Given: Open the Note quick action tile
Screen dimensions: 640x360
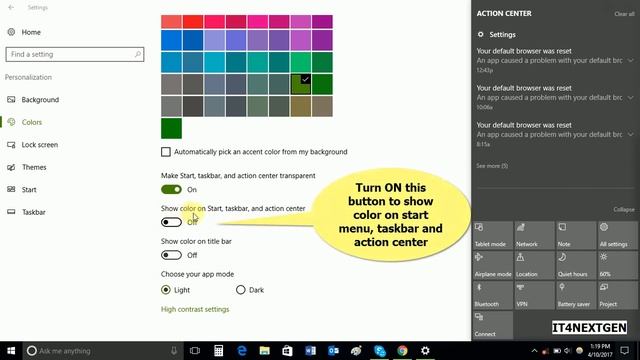Looking at the screenshot, I should point(576,236).
